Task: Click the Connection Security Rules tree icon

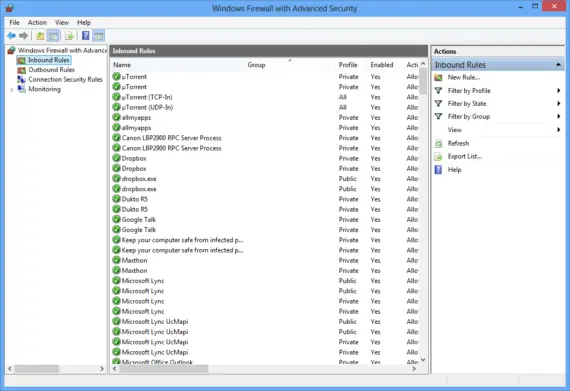Action: (21, 79)
